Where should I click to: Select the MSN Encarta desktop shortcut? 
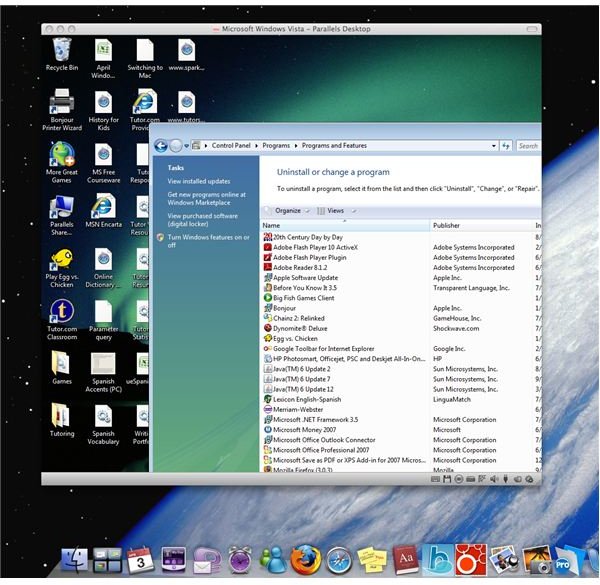pos(103,211)
